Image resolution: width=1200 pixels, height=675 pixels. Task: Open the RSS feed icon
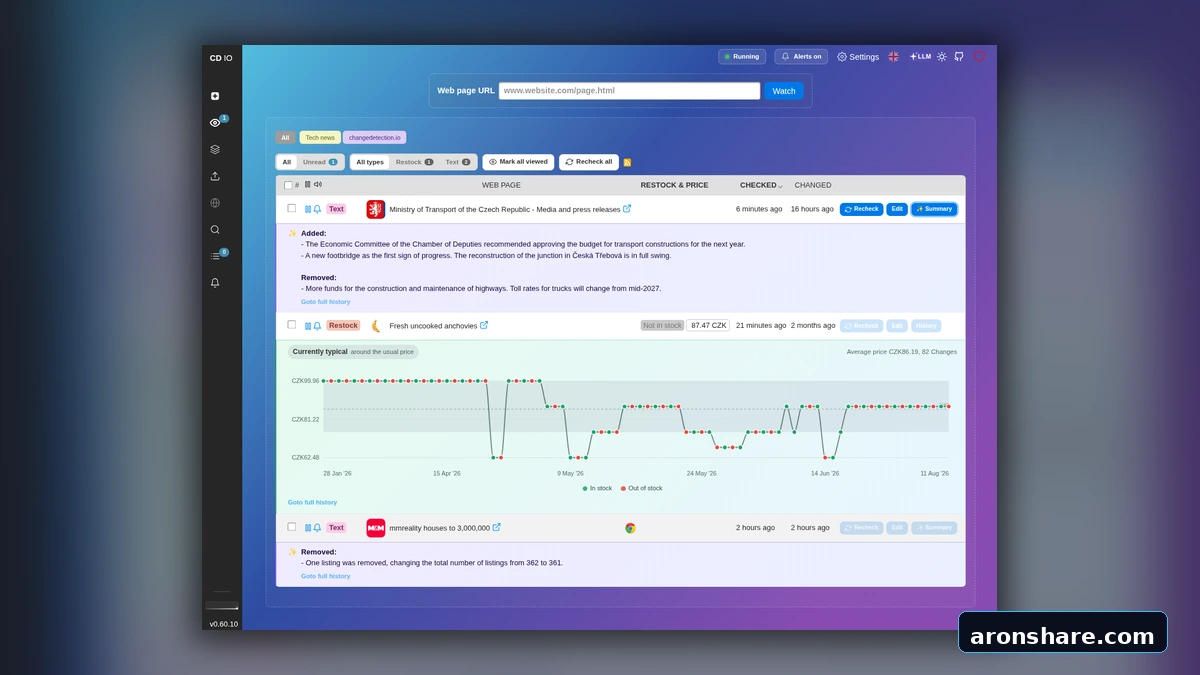pos(627,162)
